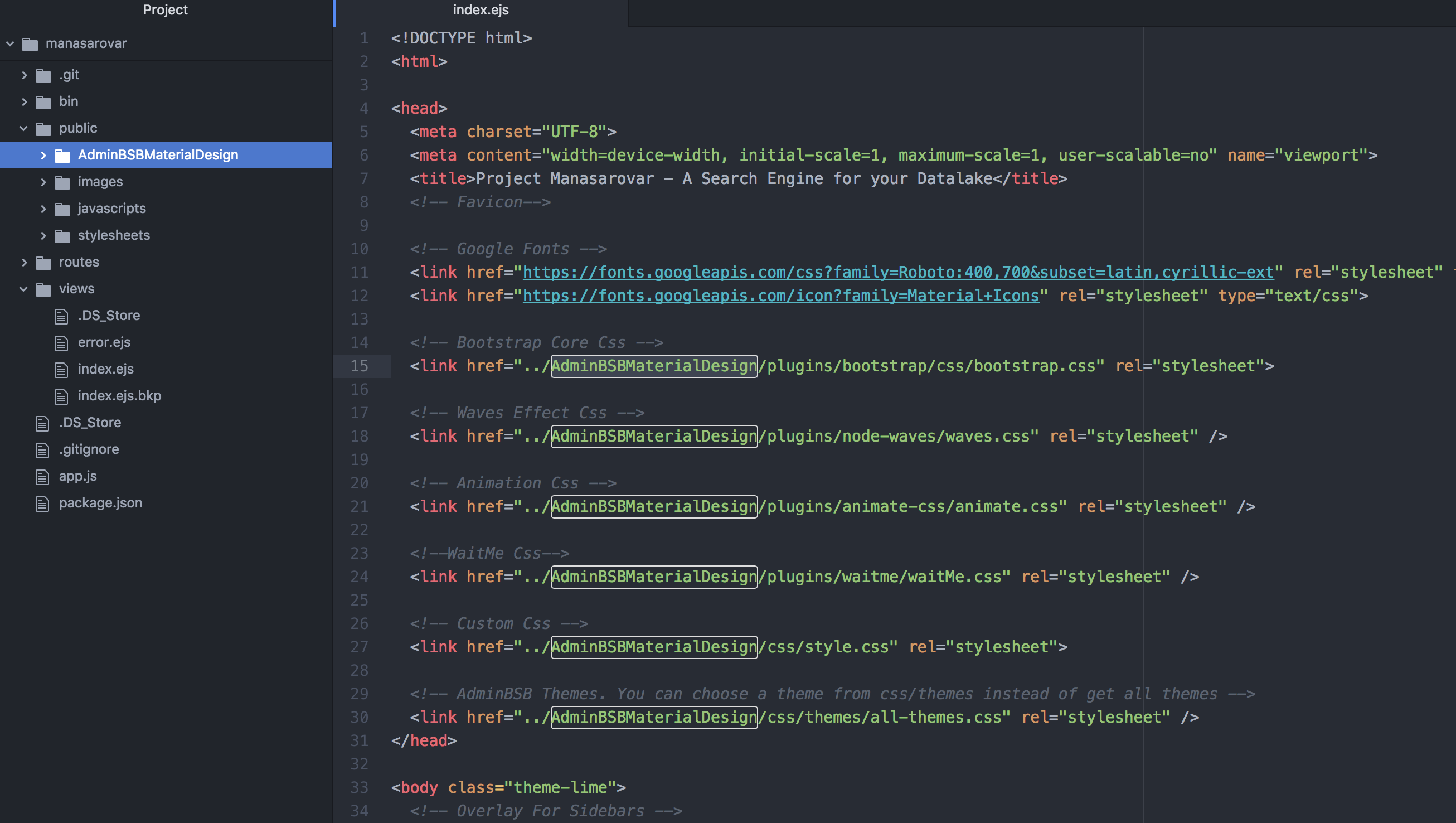Click the "UTF-8" charset value
This screenshot has height=823, width=1456.
574,132
